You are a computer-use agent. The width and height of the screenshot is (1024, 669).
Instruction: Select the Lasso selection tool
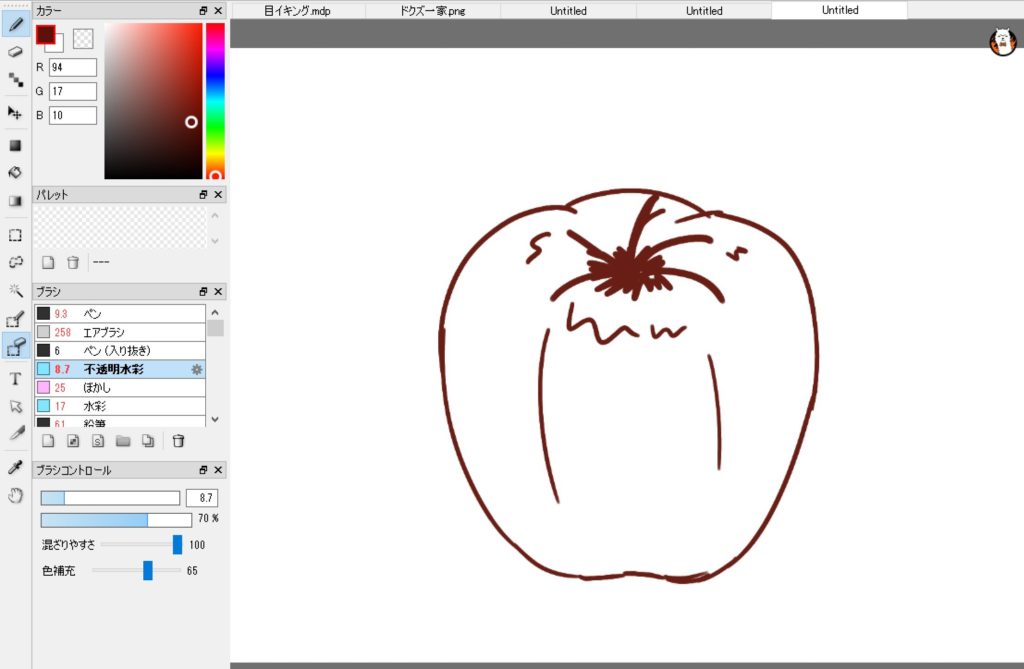15,262
